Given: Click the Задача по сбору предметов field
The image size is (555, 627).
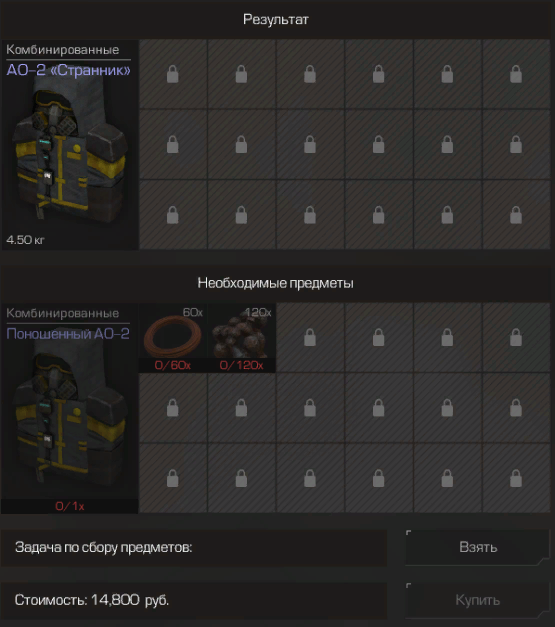Looking at the screenshot, I should tap(194, 547).
